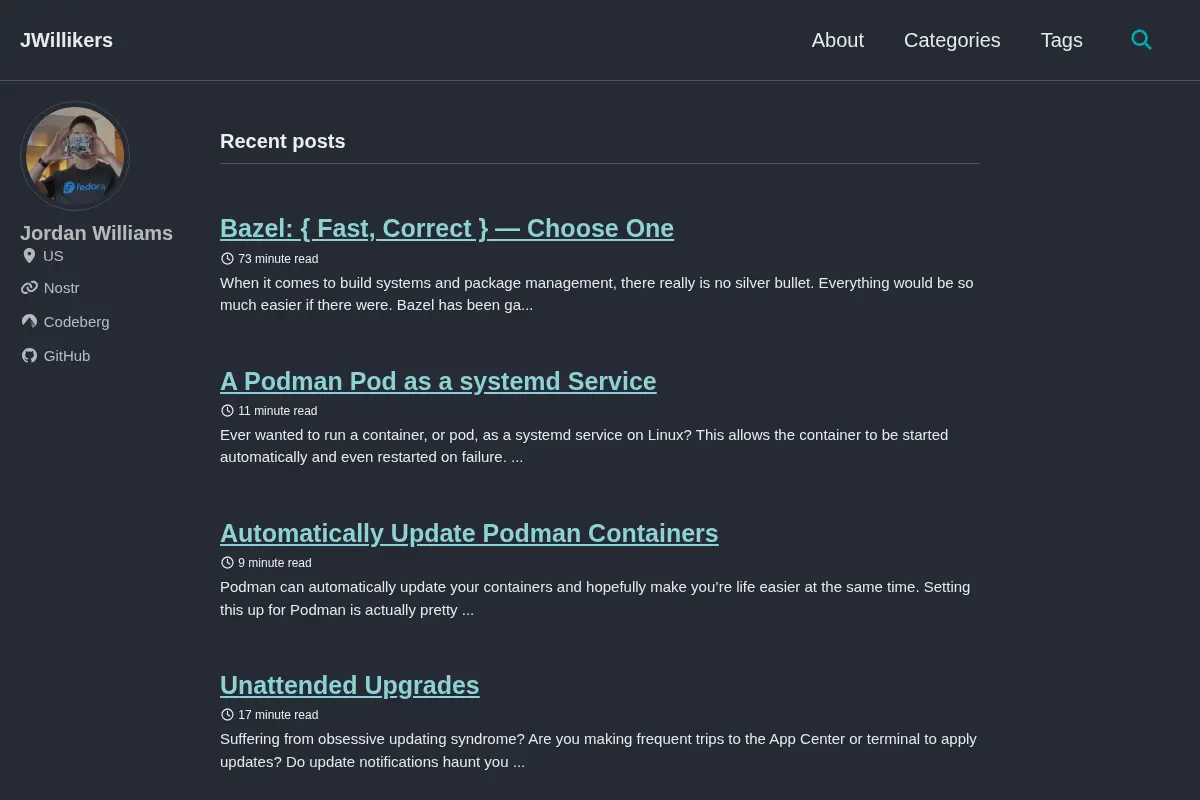
Task: Open the Bazel Fast, Correct post
Action: [447, 228]
